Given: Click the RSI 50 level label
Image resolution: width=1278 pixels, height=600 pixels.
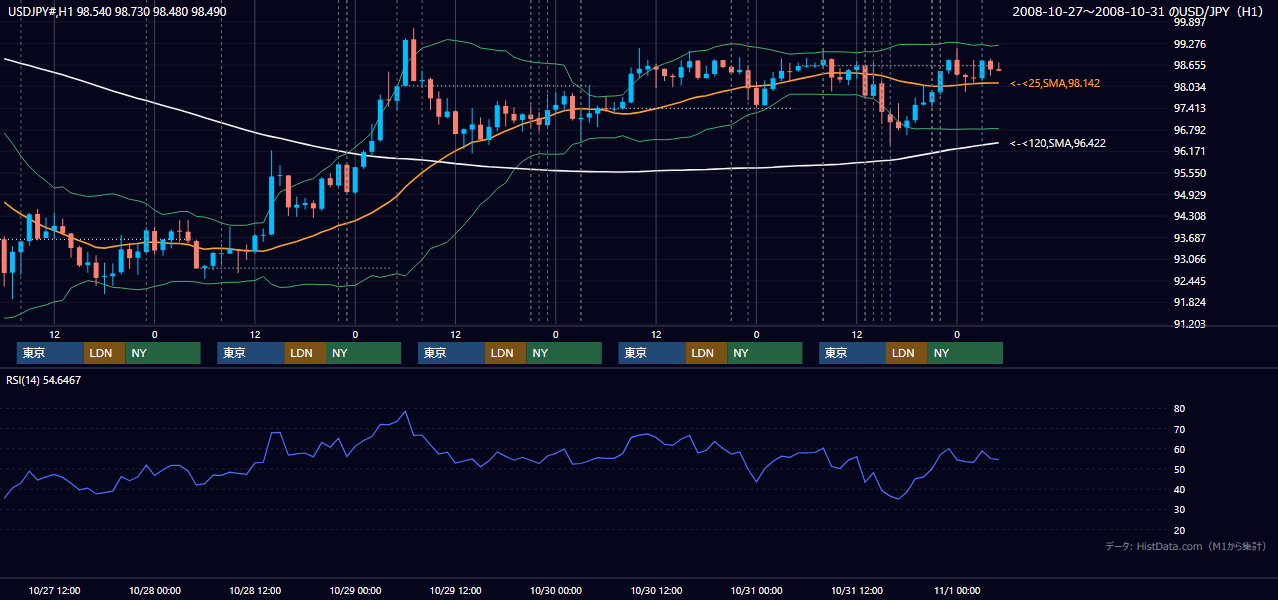Looking at the screenshot, I should pyautogui.click(x=1179, y=469).
